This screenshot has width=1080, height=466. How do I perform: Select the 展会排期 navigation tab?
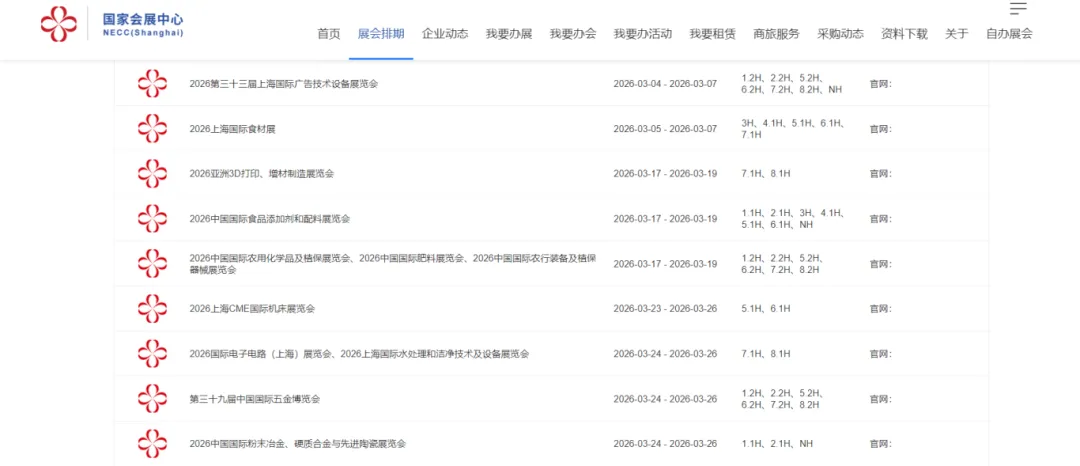381,34
